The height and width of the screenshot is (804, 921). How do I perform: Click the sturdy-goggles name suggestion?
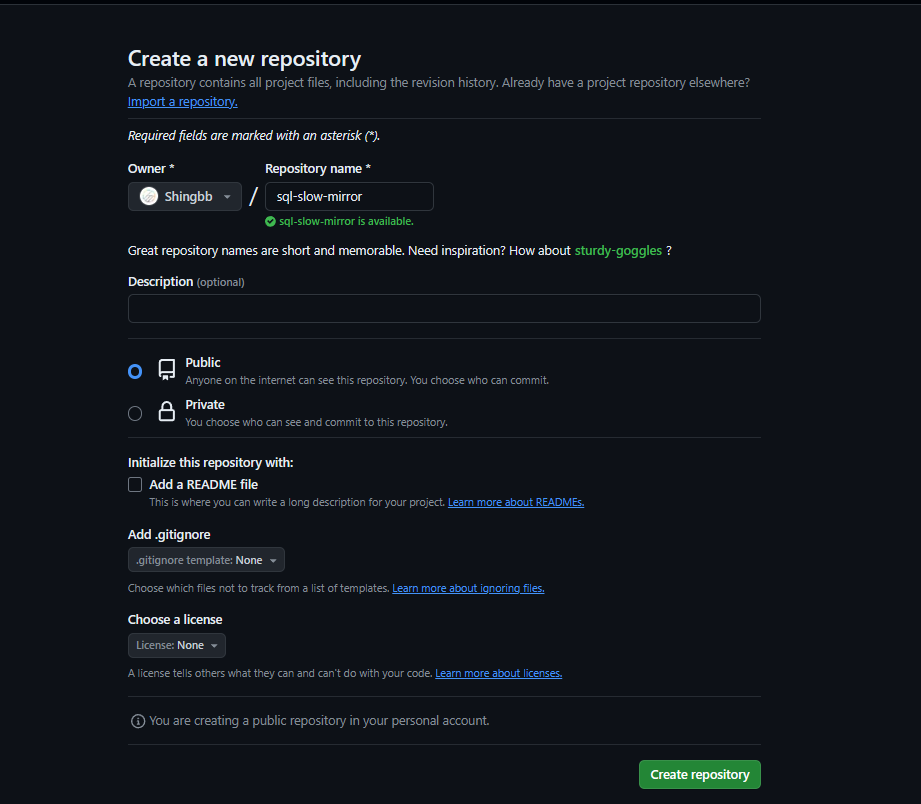point(618,250)
